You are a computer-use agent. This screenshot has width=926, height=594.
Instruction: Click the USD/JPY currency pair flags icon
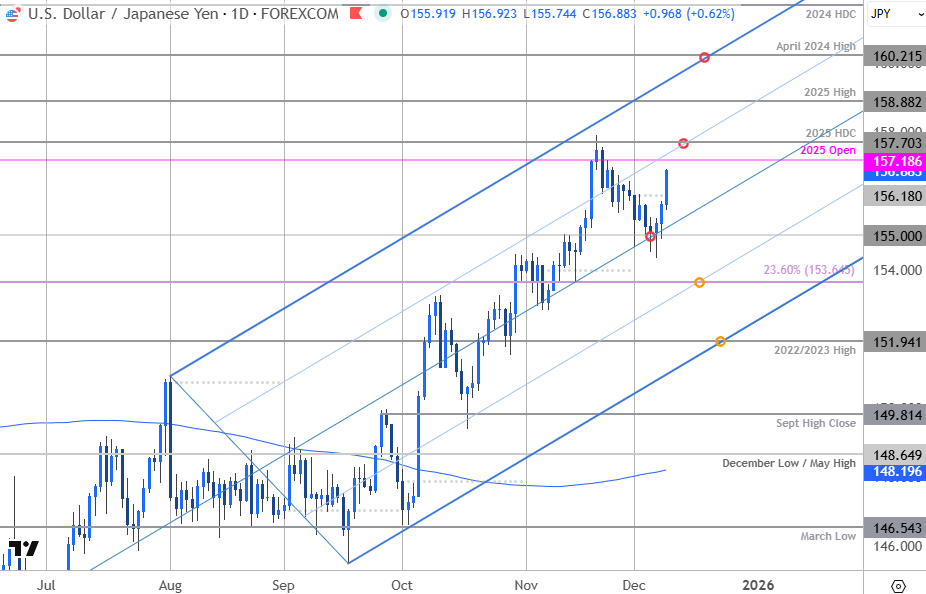point(15,15)
